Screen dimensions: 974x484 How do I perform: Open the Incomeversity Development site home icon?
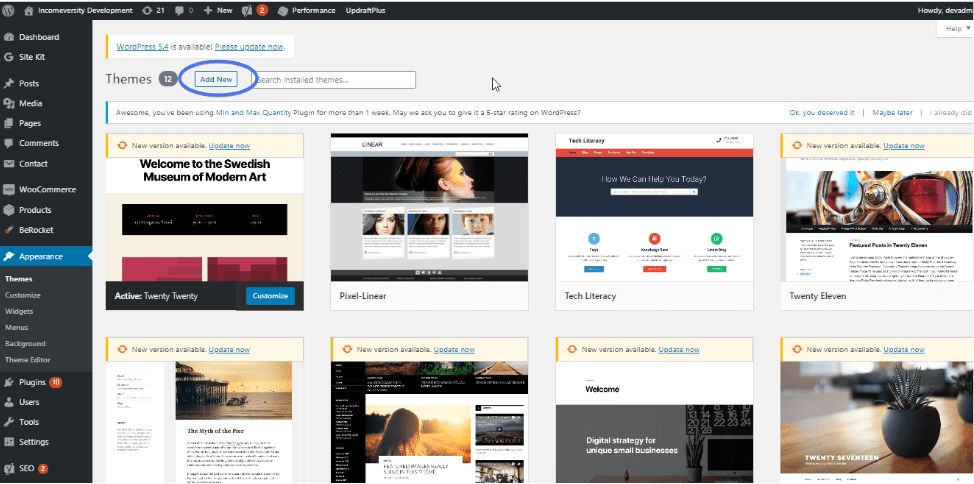(x=29, y=11)
